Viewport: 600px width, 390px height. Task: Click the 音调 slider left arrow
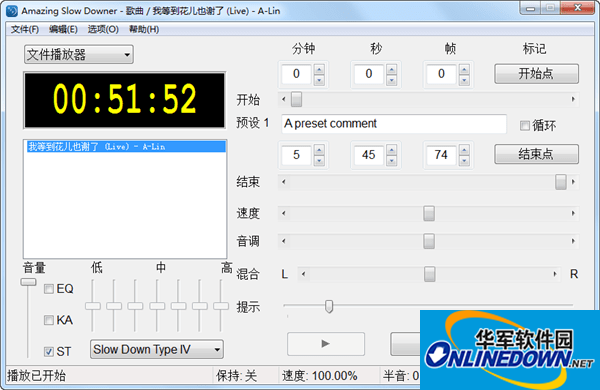[284, 241]
